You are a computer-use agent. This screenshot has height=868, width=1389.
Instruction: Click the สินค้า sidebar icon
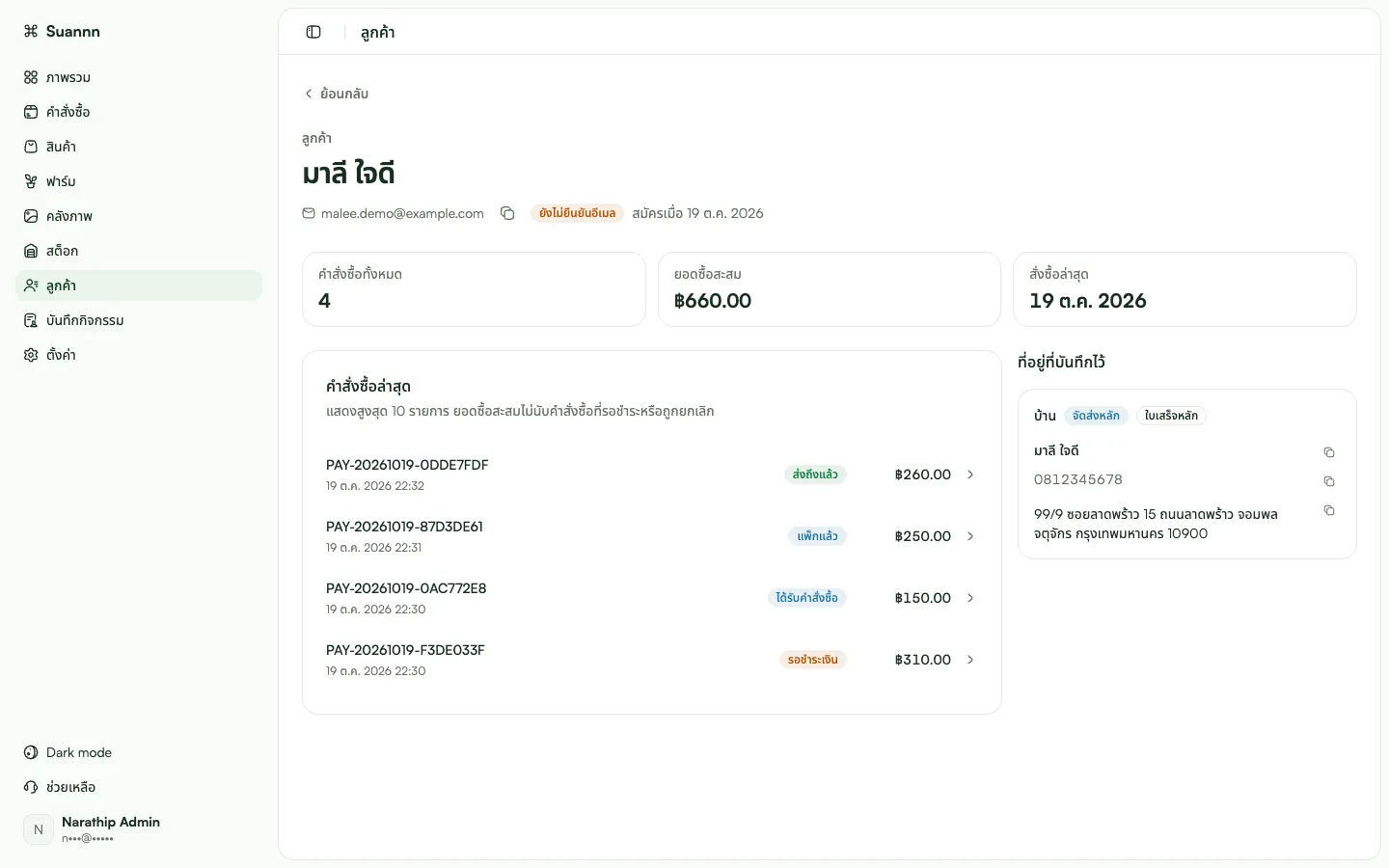coord(31,147)
